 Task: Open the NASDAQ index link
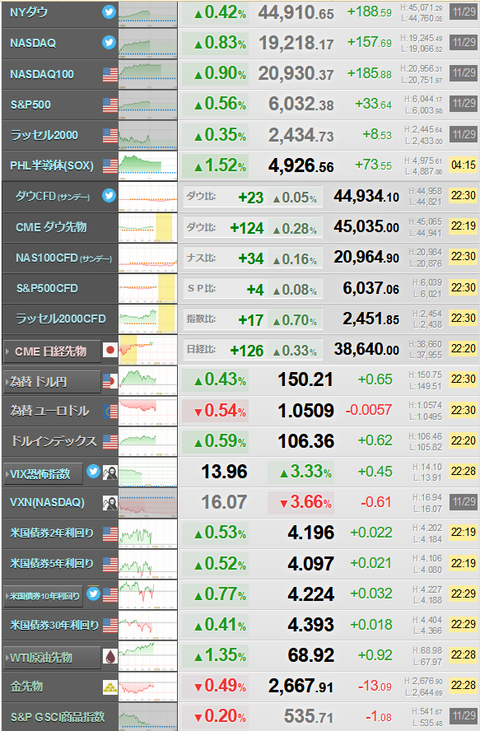33,43
